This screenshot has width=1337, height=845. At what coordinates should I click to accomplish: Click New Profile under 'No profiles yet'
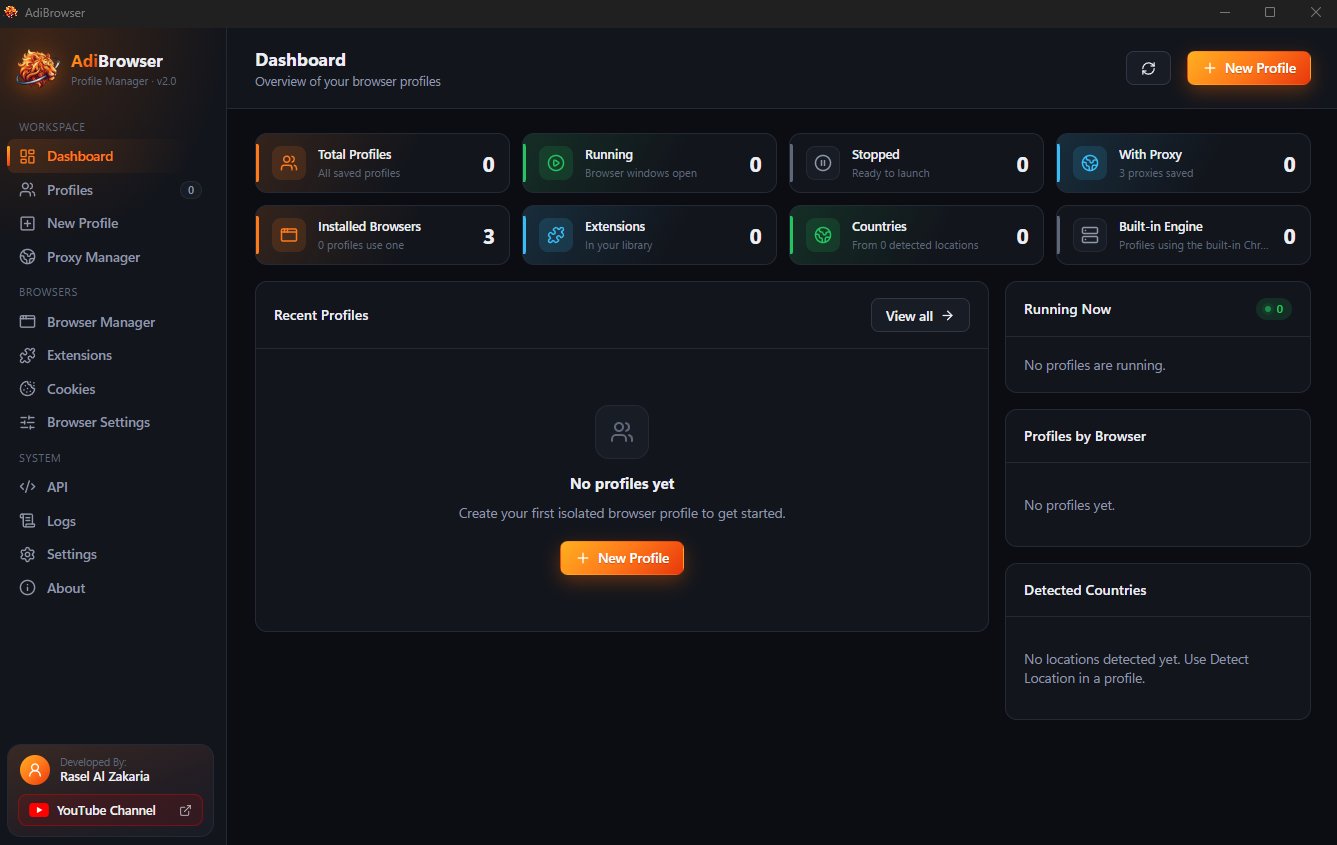[622, 558]
